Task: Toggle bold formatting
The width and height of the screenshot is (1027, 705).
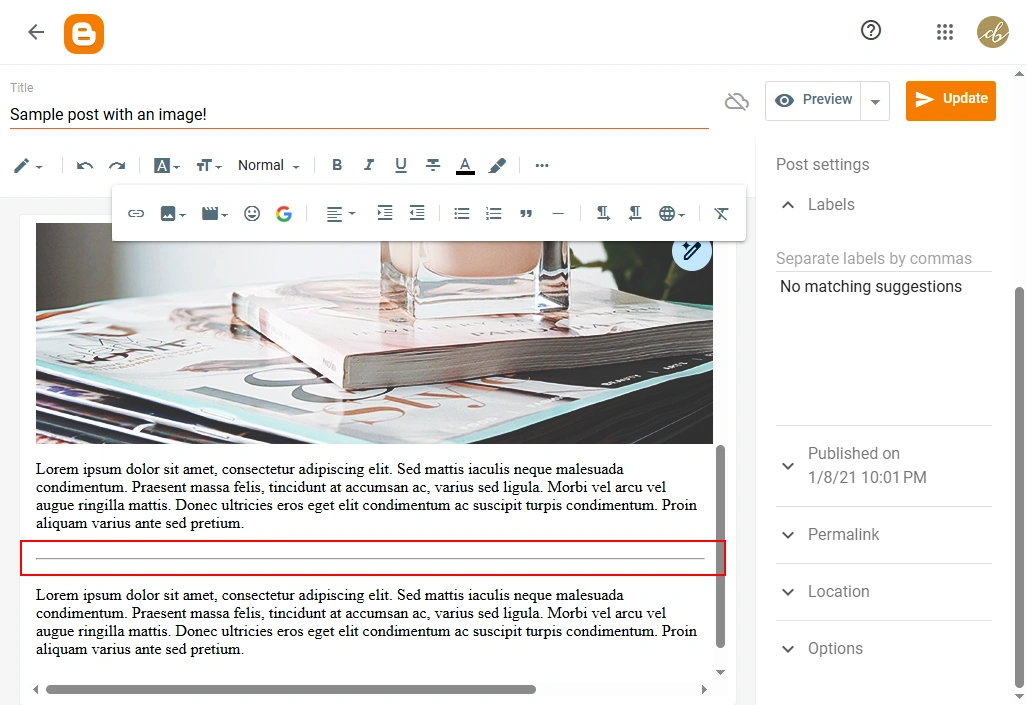Action: 337,166
